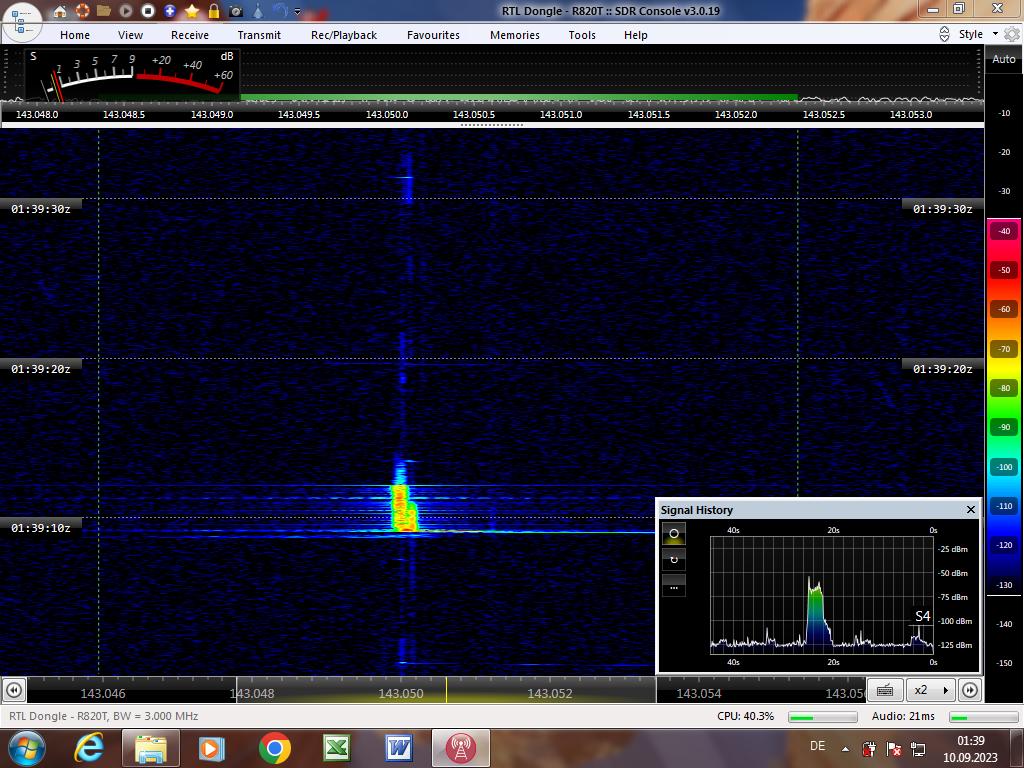
Task: Click the left 01:39:20z timestamp label
Action: pos(40,369)
